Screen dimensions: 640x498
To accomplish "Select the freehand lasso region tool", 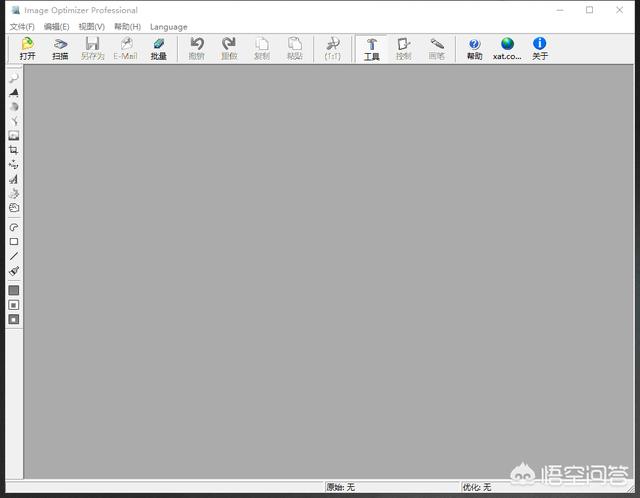I will [x=14, y=227].
